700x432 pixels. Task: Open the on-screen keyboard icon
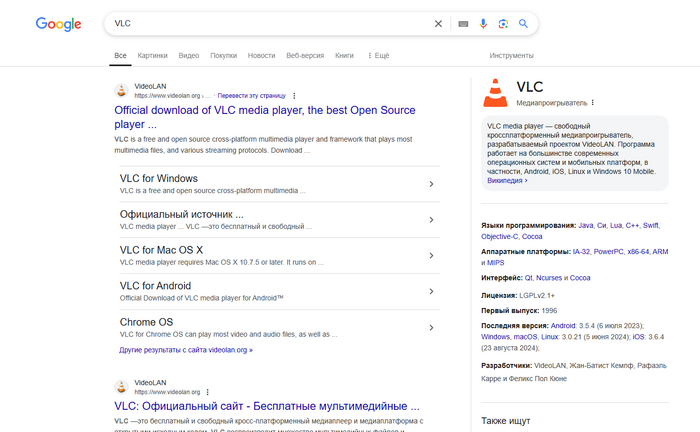pos(463,24)
